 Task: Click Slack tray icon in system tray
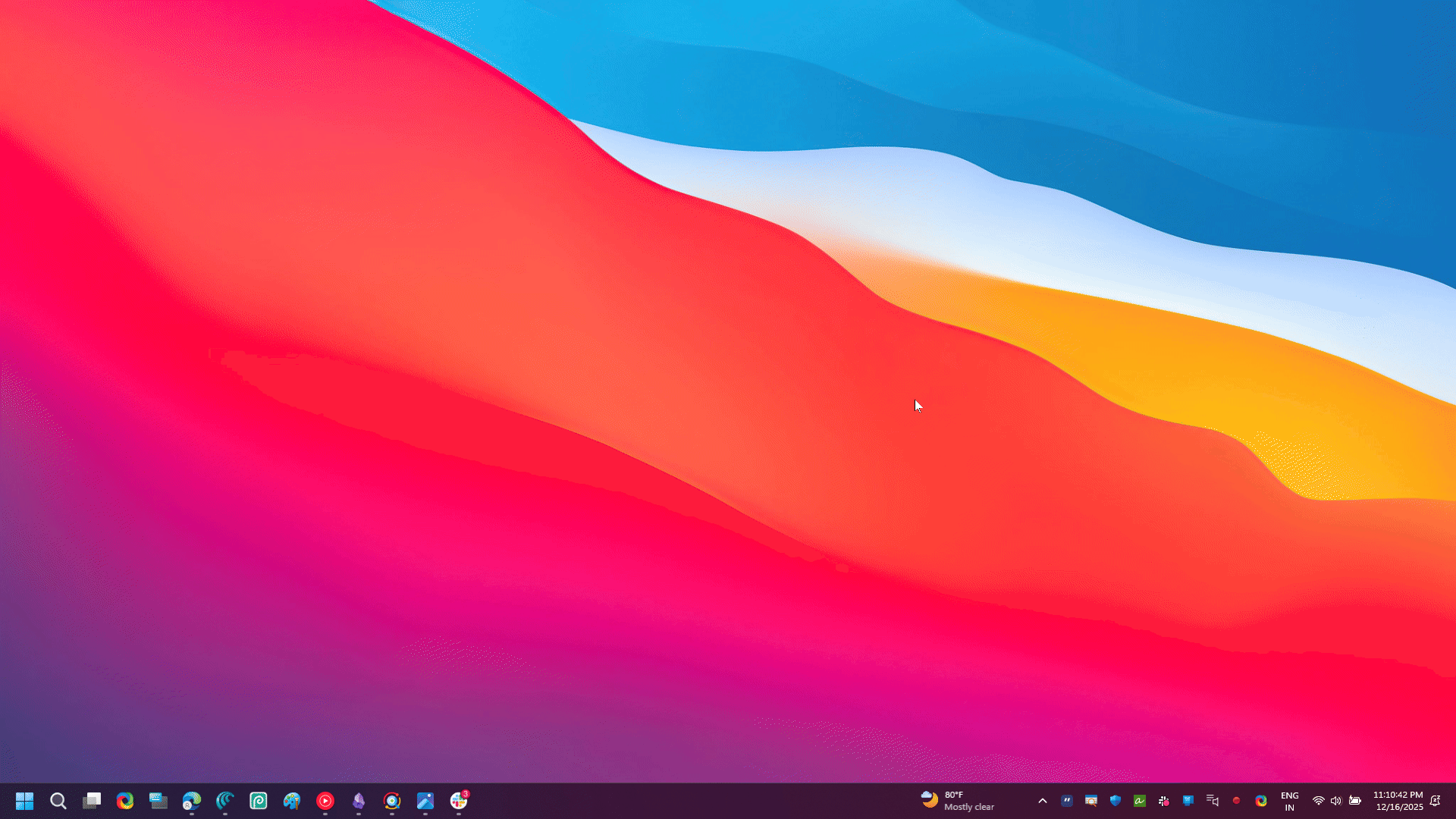point(1164,801)
